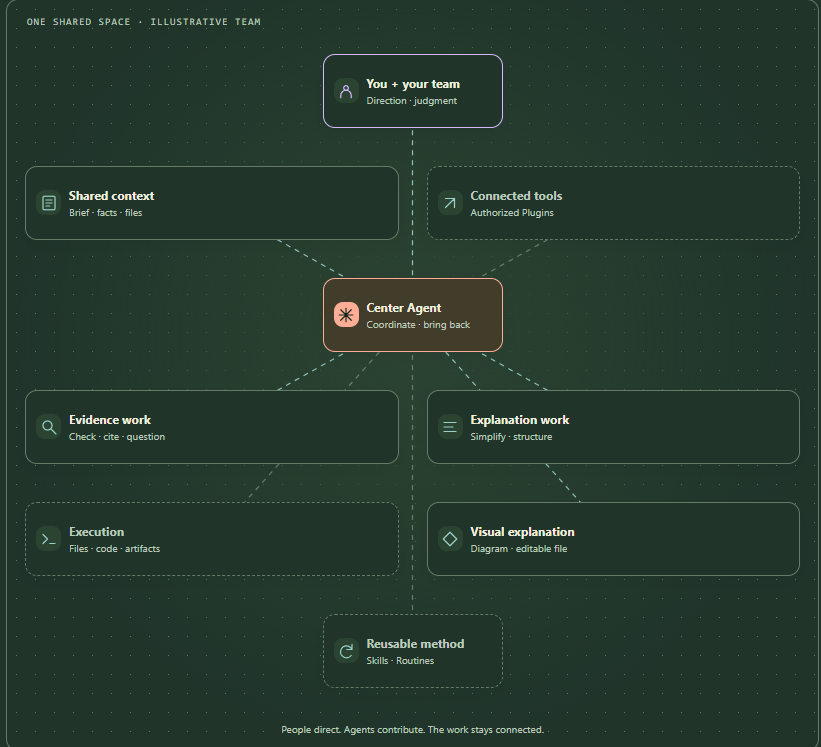The height and width of the screenshot is (747, 821).
Task: Click the 'Authorized Plugins' subtitle
Action: [x=512, y=213]
